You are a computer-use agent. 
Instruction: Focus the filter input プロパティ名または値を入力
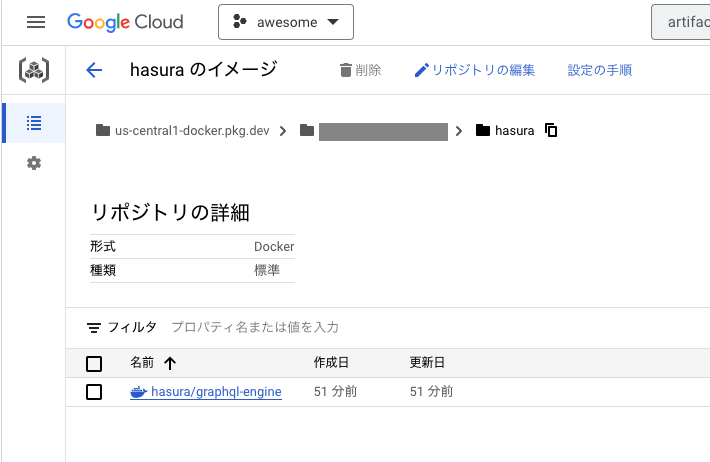(255, 327)
